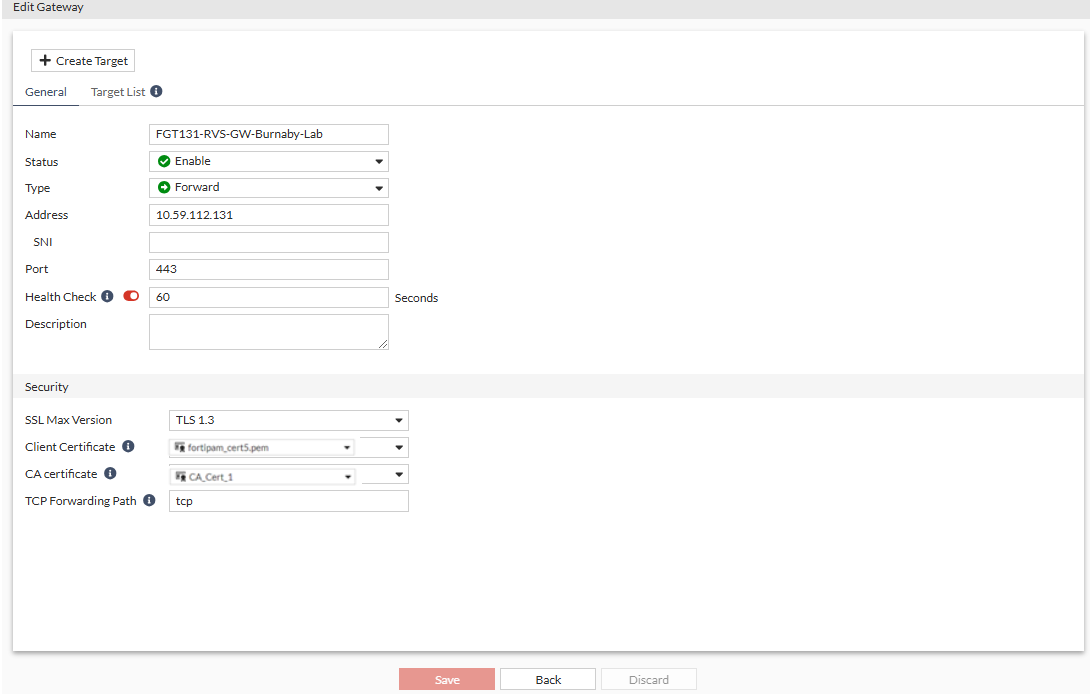Click the plus icon on Create Target
Image resolution: width=1090 pixels, height=695 pixels.
(45, 60)
